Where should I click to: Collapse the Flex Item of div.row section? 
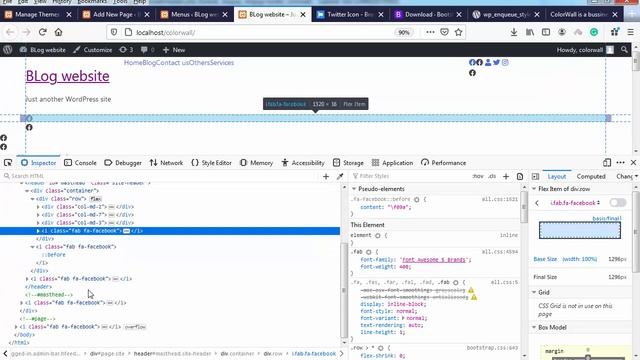[x=534, y=189]
